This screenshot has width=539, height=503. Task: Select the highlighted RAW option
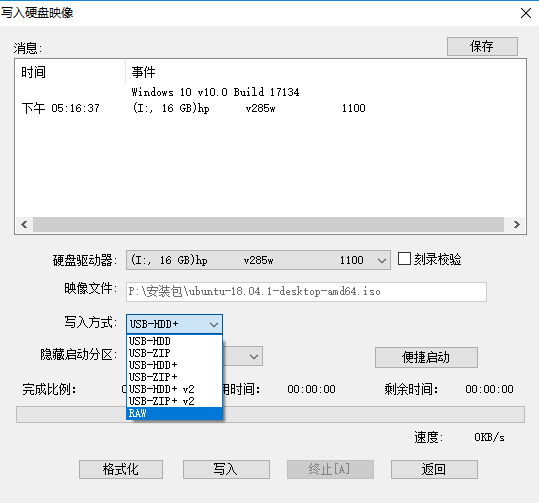pos(174,413)
